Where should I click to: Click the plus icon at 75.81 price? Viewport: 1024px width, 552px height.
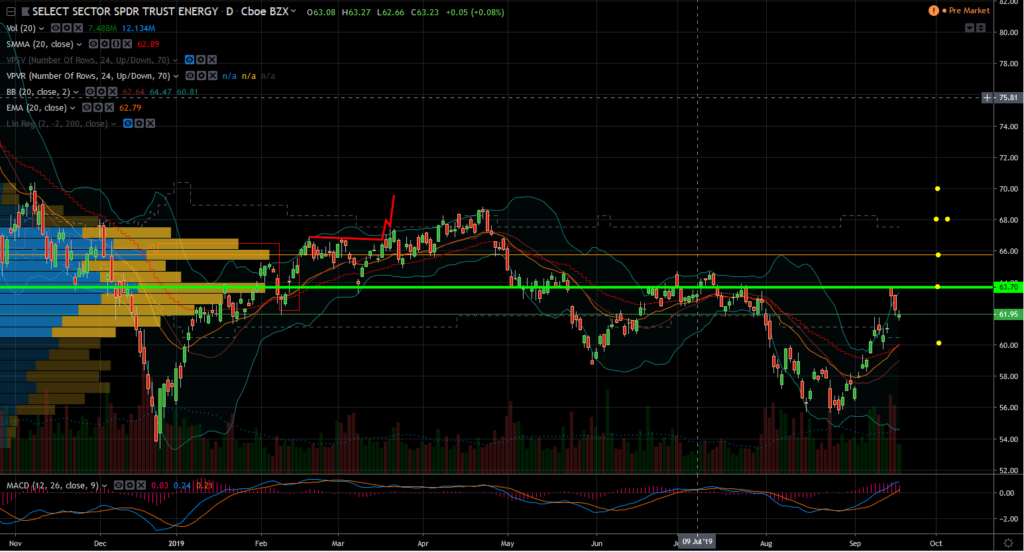pos(987,97)
